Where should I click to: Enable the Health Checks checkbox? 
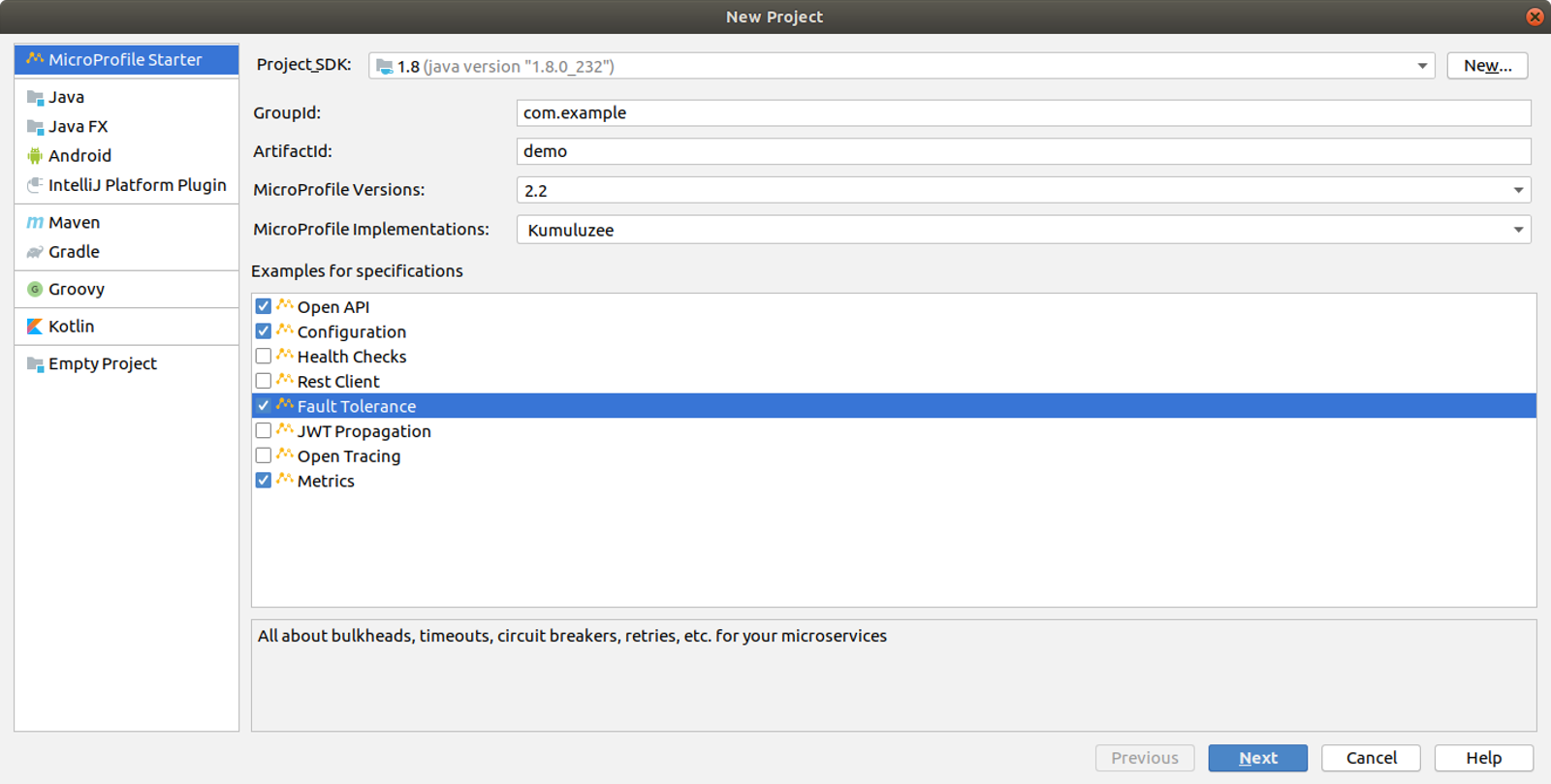264,356
